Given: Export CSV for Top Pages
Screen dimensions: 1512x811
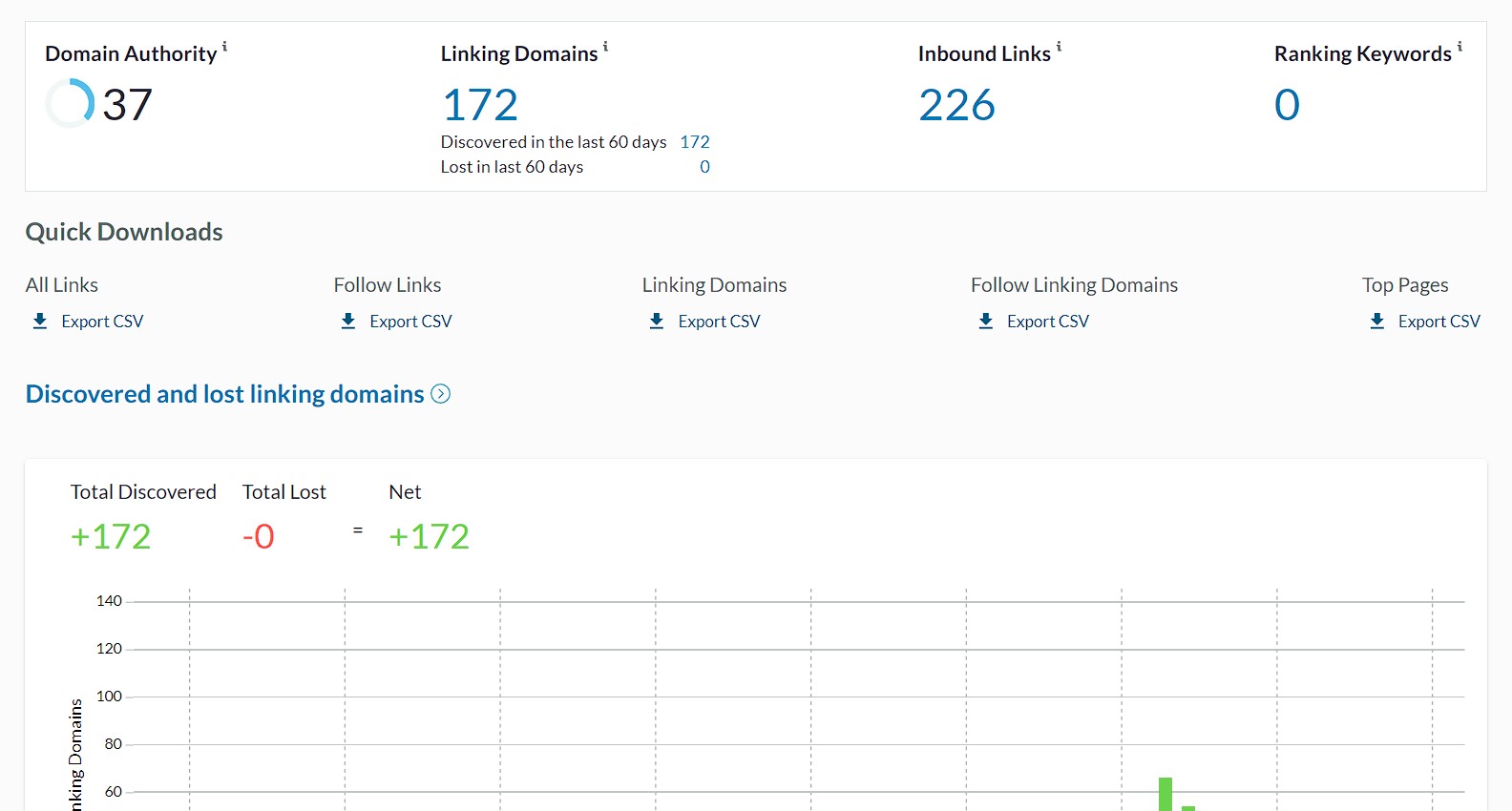Looking at the screenshot, I should 1439,322.
